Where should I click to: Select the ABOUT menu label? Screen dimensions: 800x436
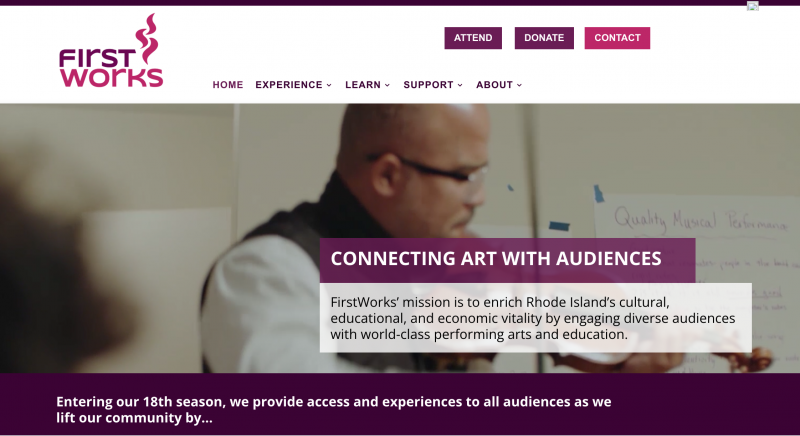coord(494,85)
